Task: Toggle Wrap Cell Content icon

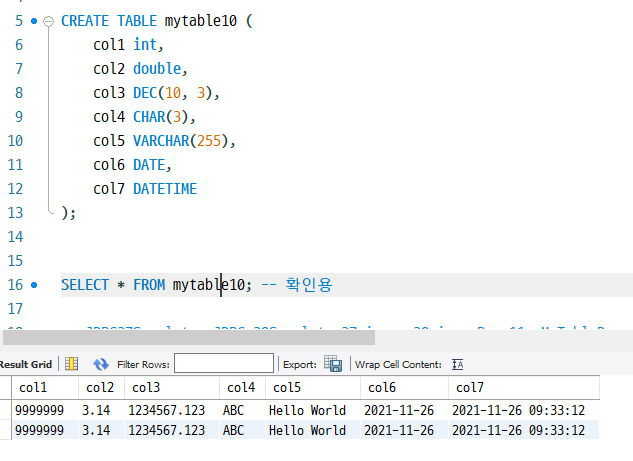Action: click(x=457, y=365)
